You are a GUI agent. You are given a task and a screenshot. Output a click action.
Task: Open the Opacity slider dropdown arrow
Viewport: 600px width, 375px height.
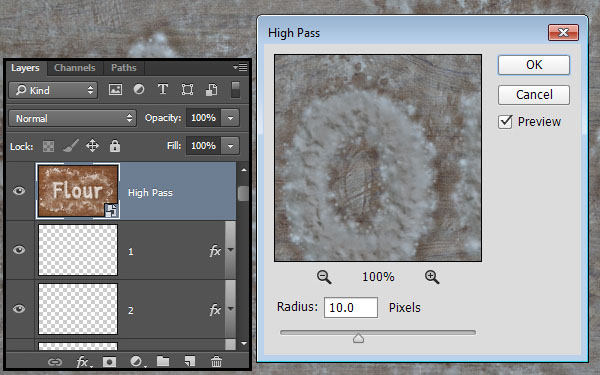tap(230, 118)
